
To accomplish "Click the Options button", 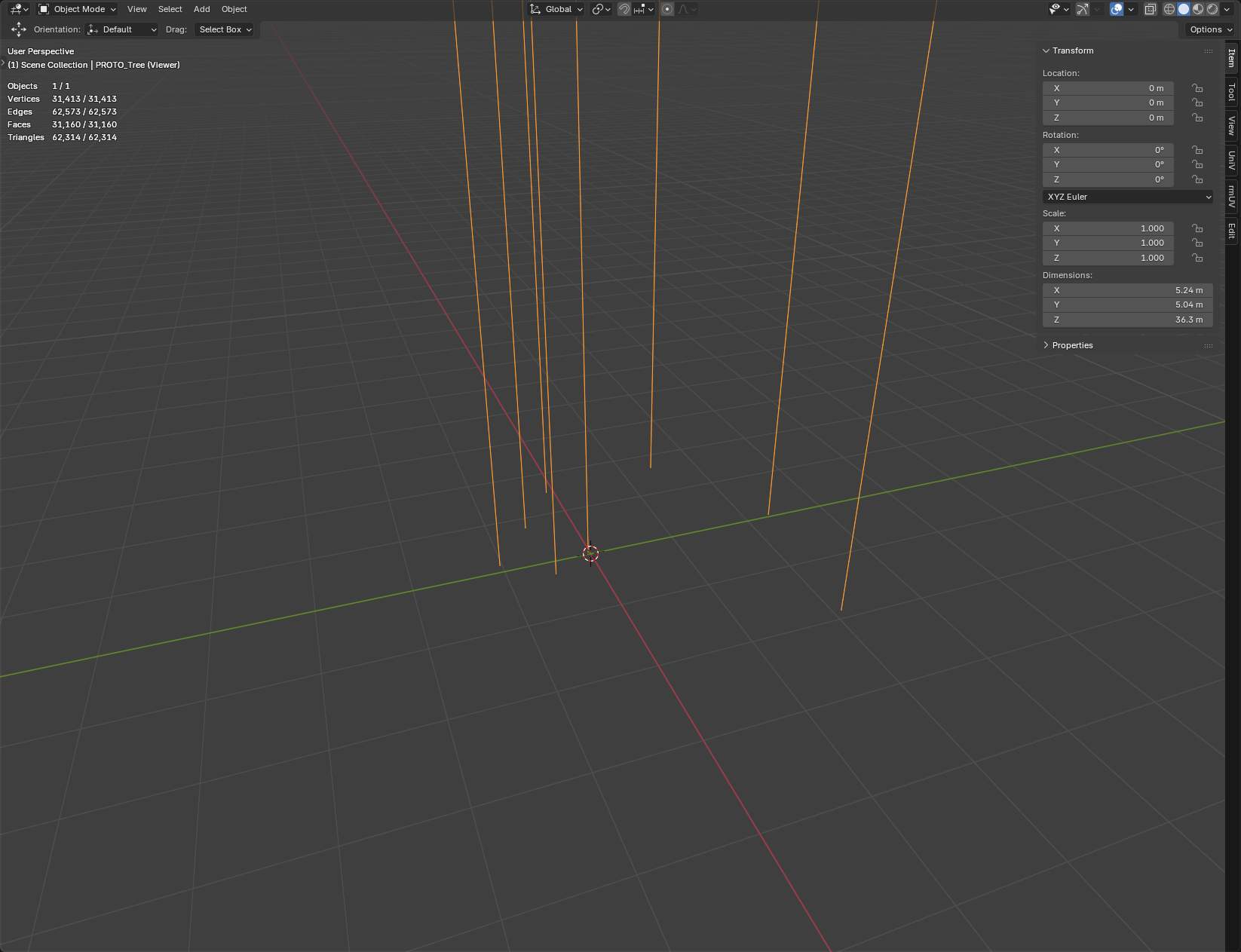I will tap(1210, 29).
